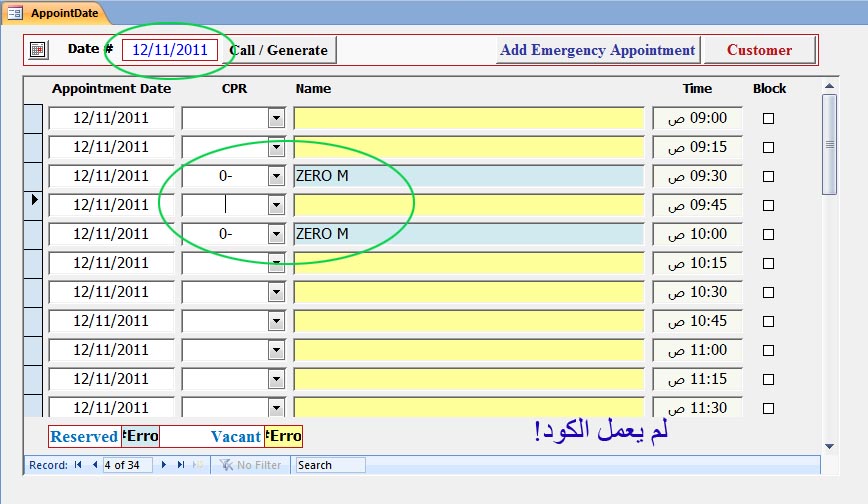Select the 09:45 row record selector
The height and width of the screenshot is (504, 868).
pos(33,204)
